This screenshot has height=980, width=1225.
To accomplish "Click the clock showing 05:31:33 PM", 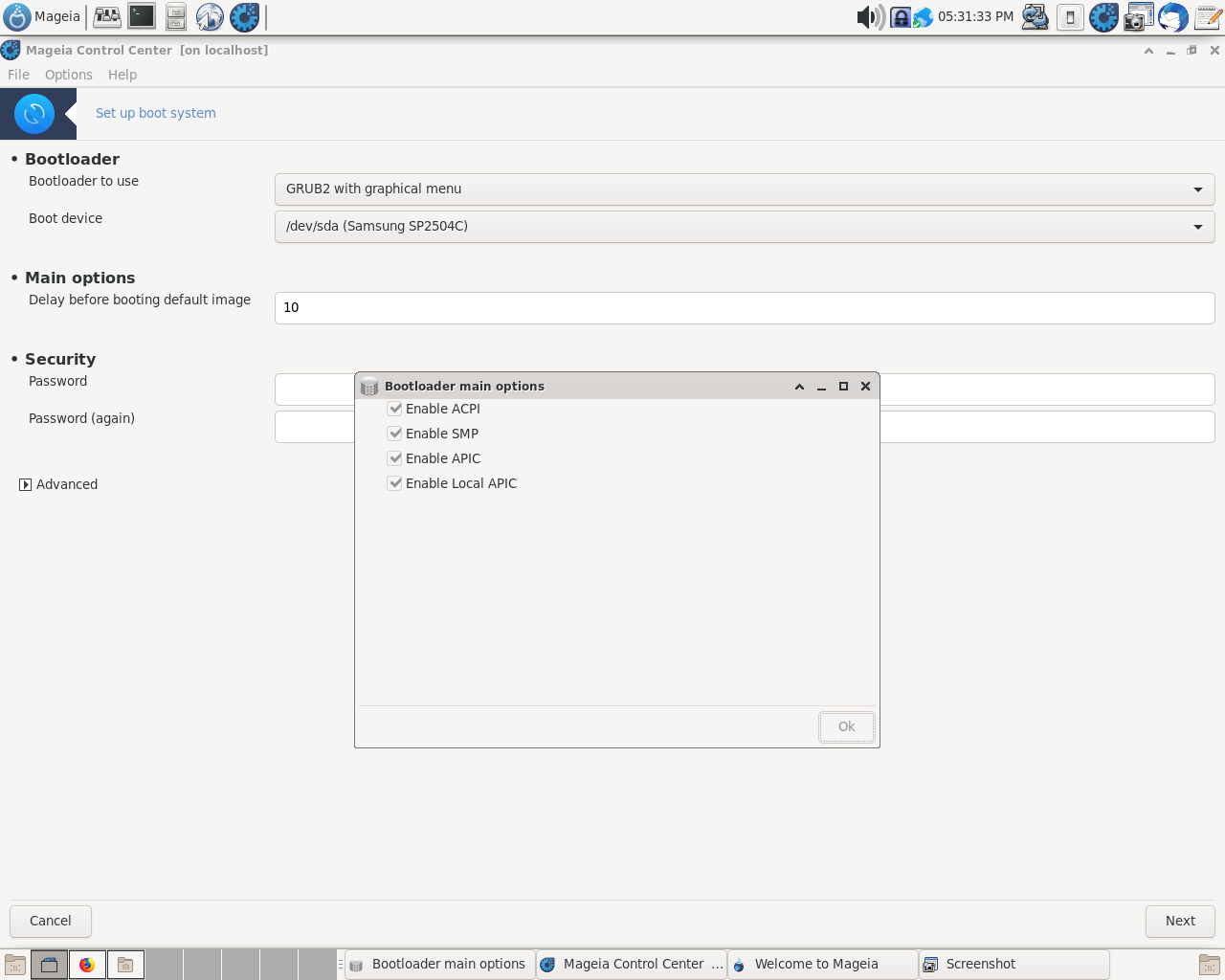I will pos(975,16).
